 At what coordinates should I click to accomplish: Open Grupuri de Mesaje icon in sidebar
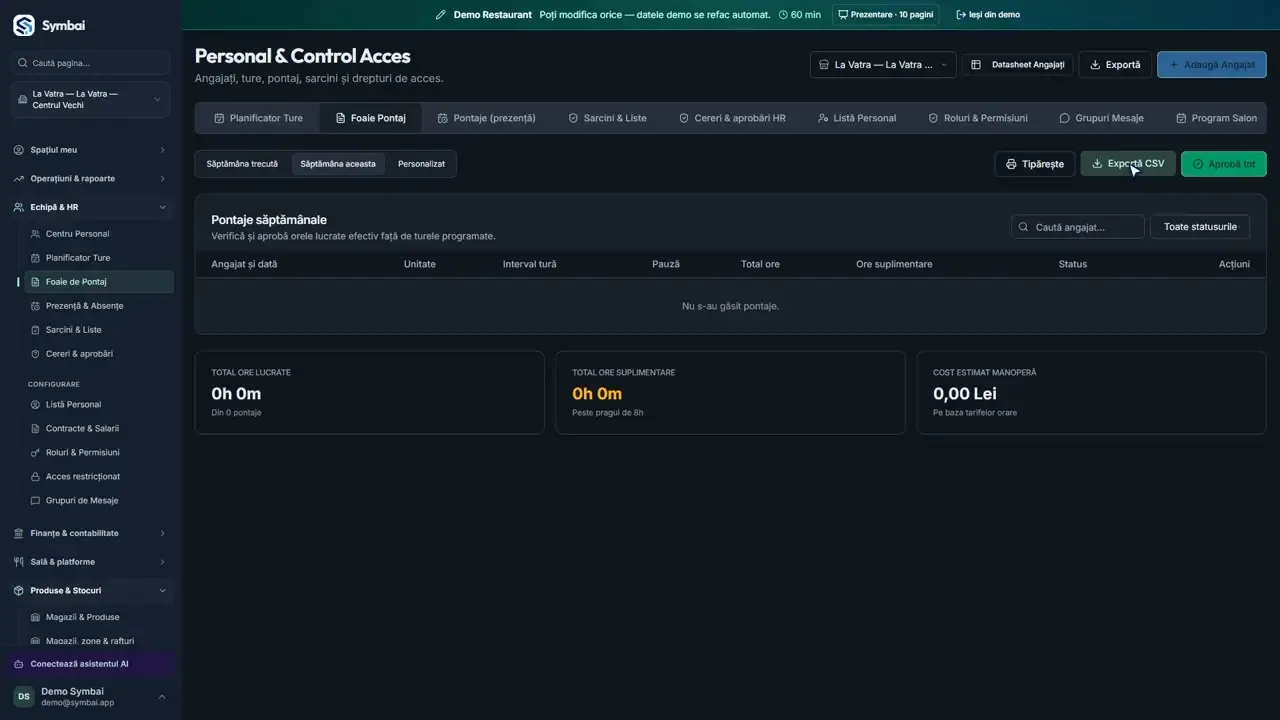pyautogui.click(x=36, y=501)
